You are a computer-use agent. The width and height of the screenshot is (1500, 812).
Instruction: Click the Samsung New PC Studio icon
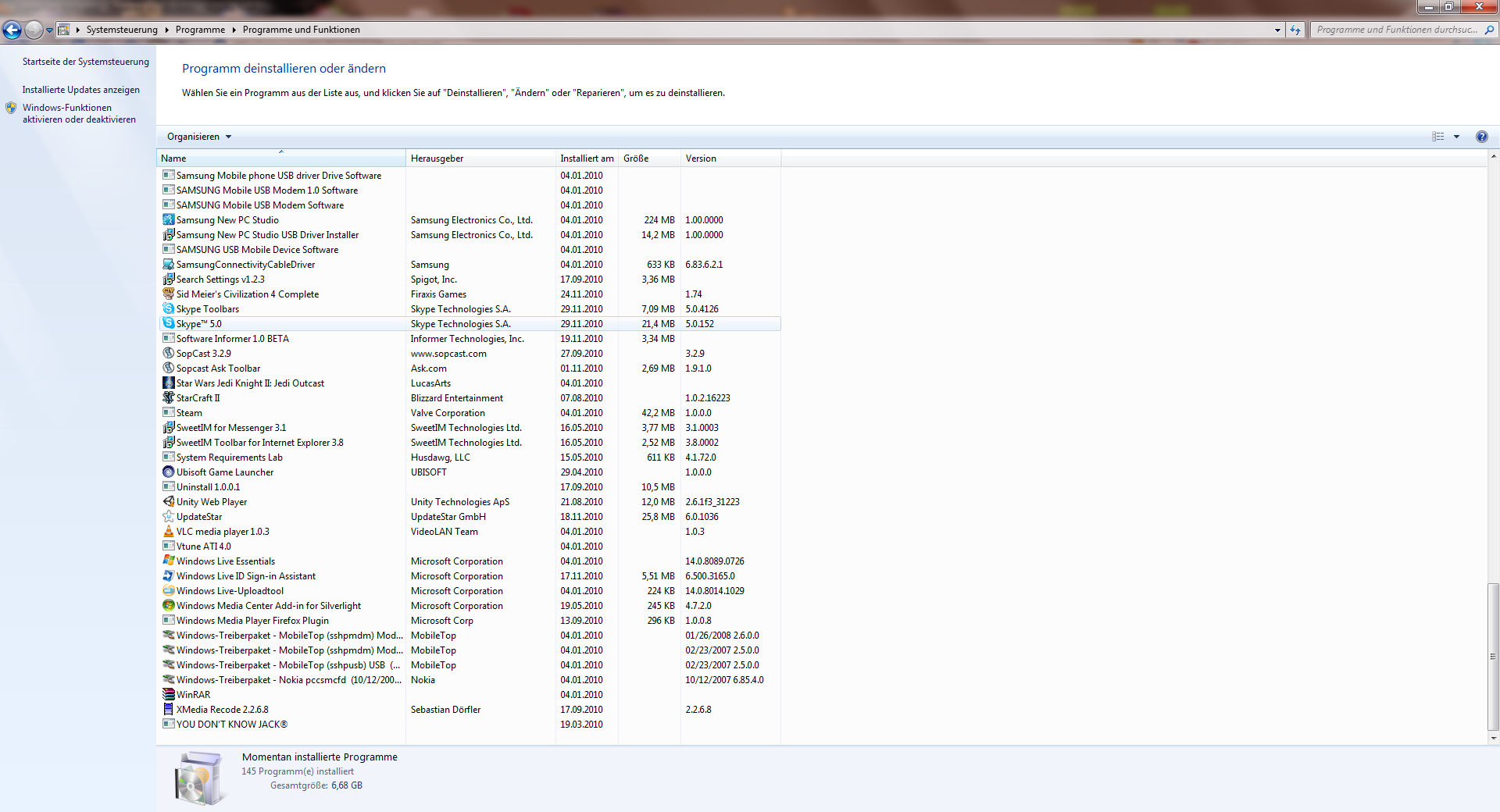pos(168,219)
